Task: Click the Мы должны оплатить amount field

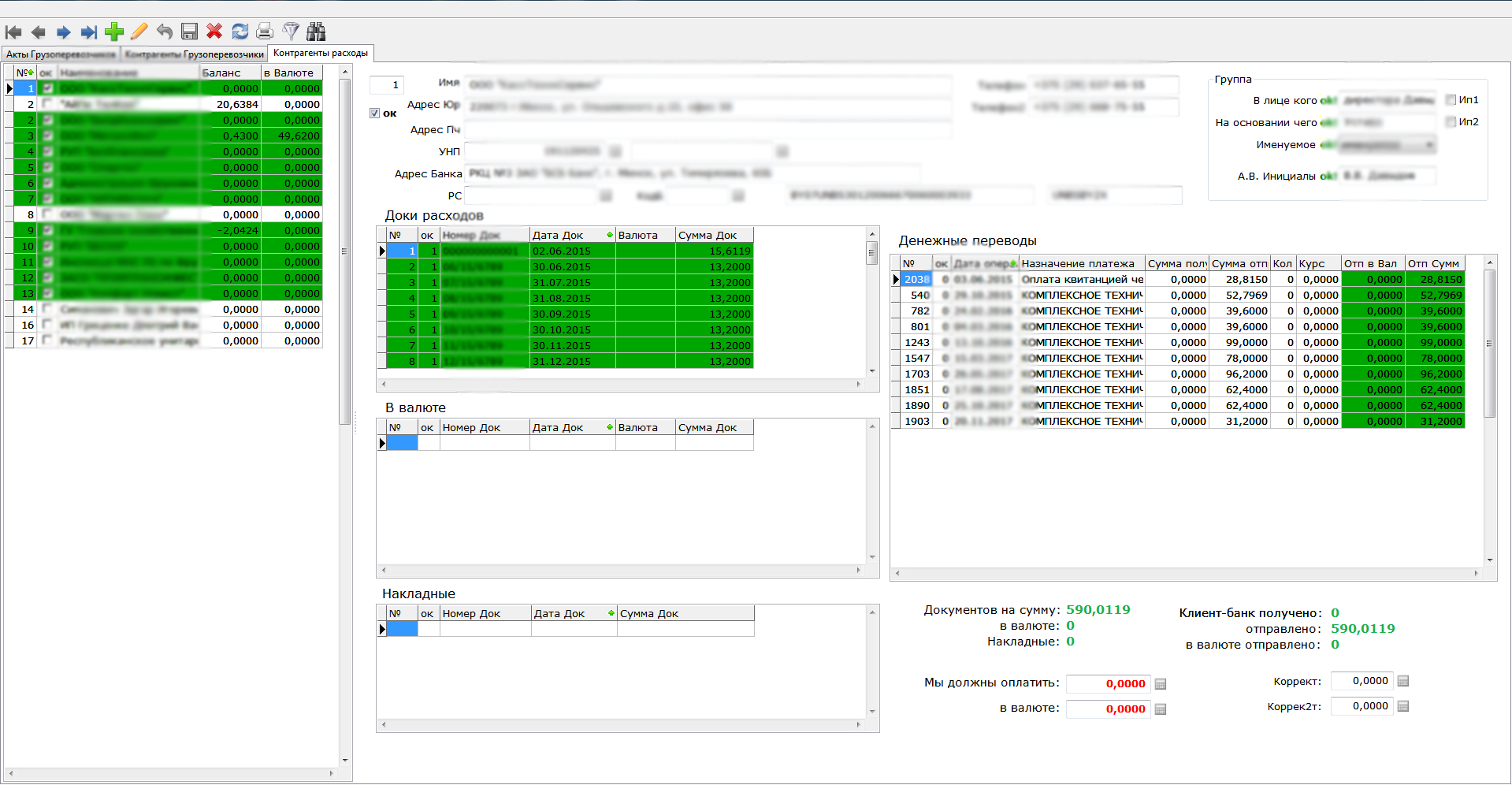Action: (x=1109, y=684)
